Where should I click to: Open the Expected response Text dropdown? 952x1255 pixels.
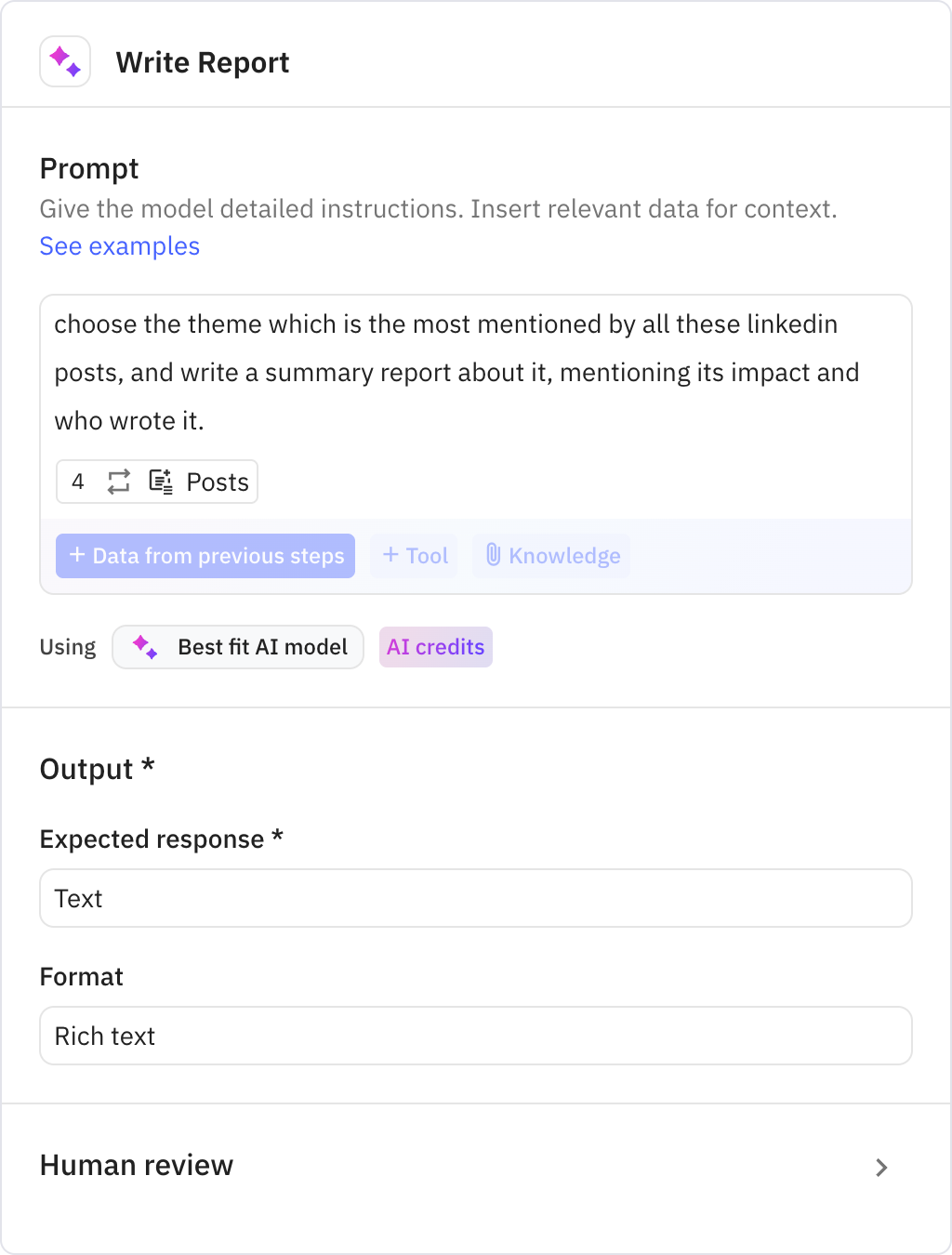(x=476, y=898)
